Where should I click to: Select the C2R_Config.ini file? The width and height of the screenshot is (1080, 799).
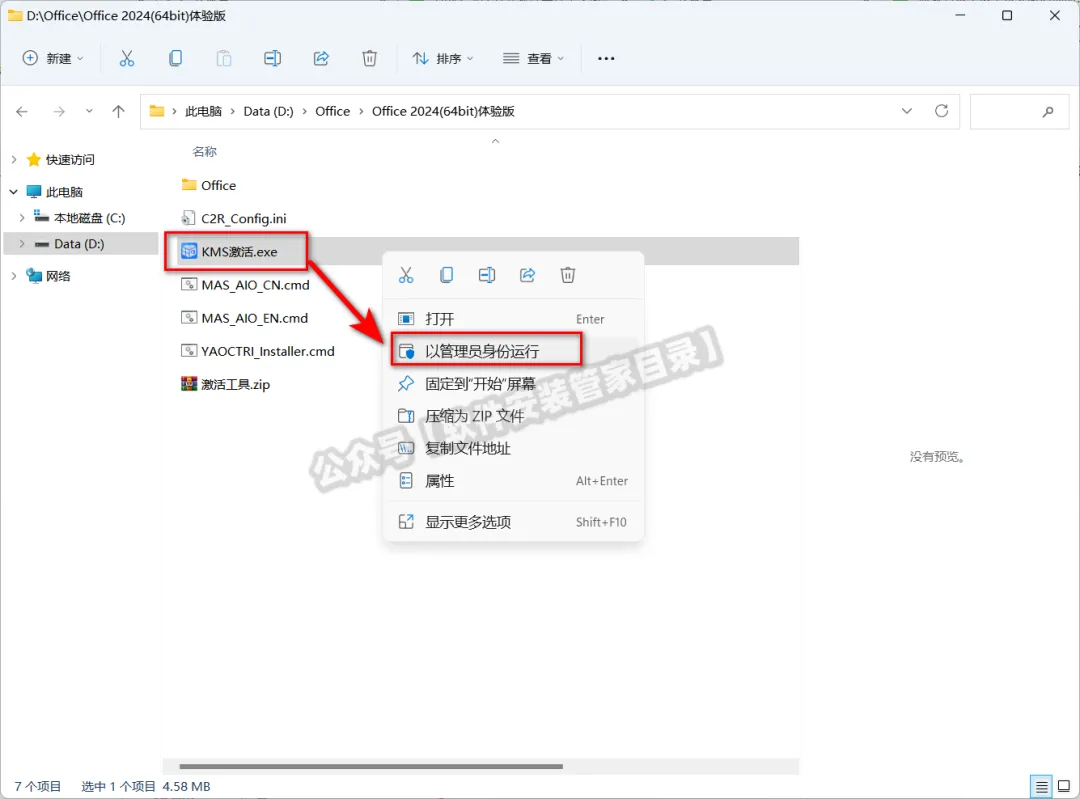click(243, 218)
